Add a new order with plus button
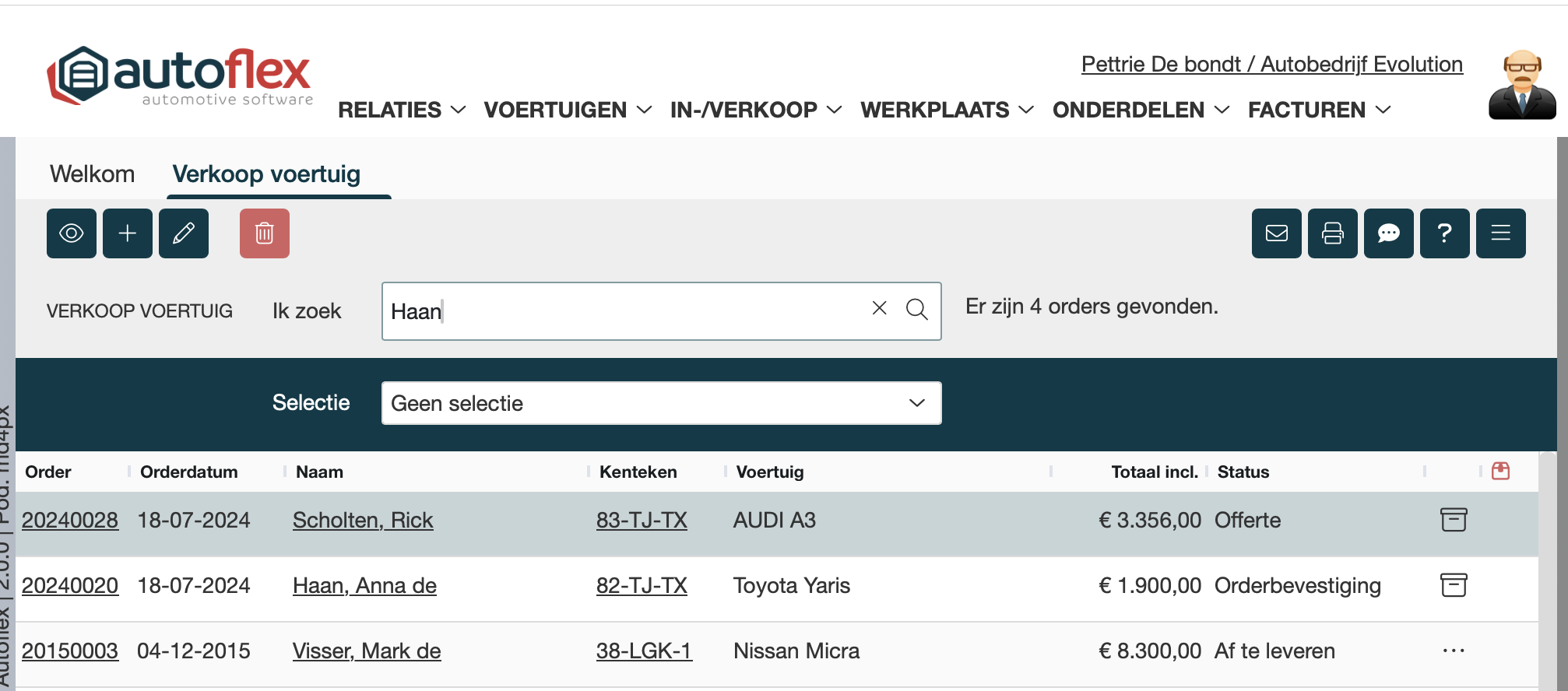1568x691 pixels. (128, 233)
